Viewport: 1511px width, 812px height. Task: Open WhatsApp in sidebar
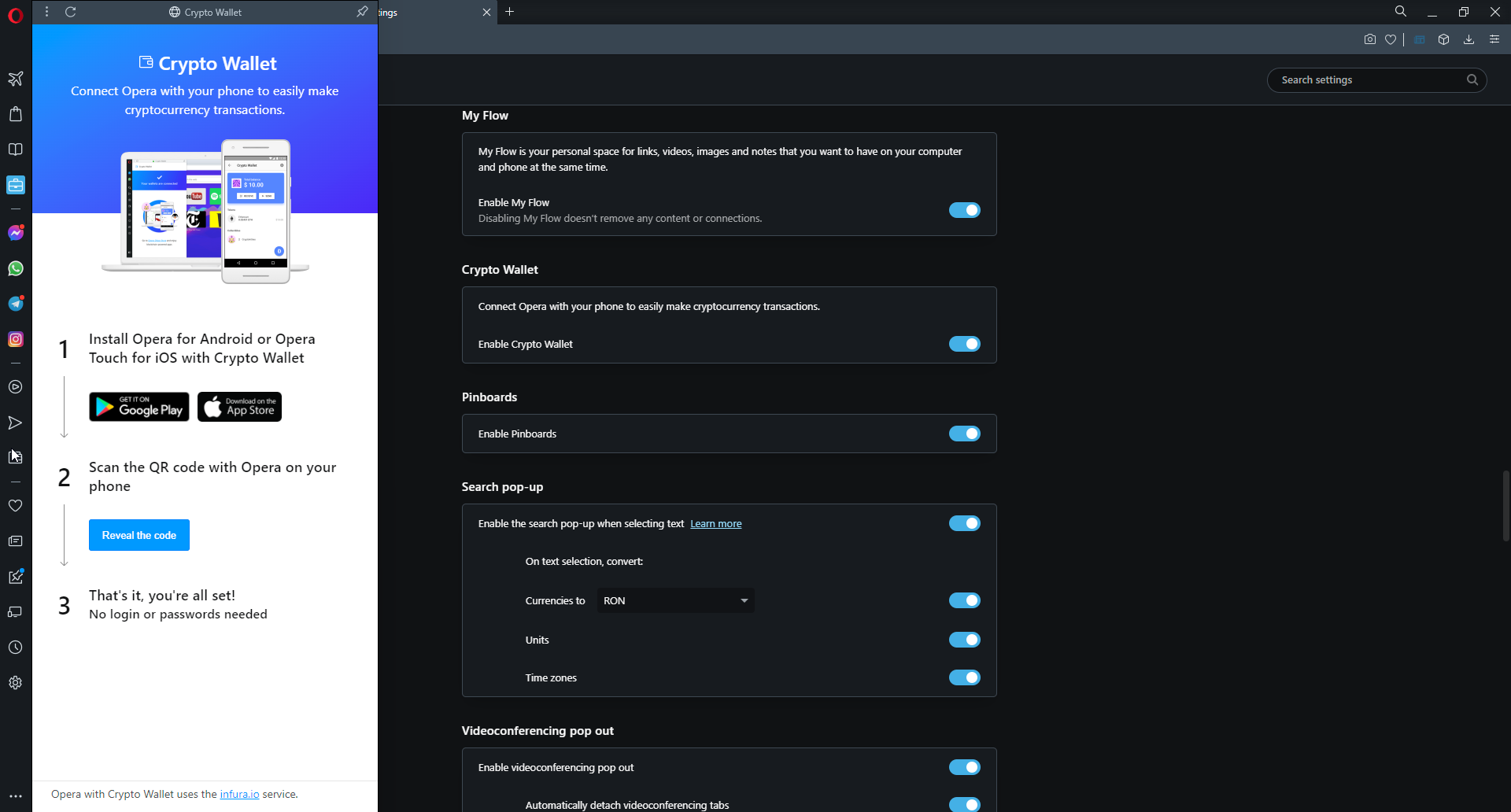pos(16,268)
